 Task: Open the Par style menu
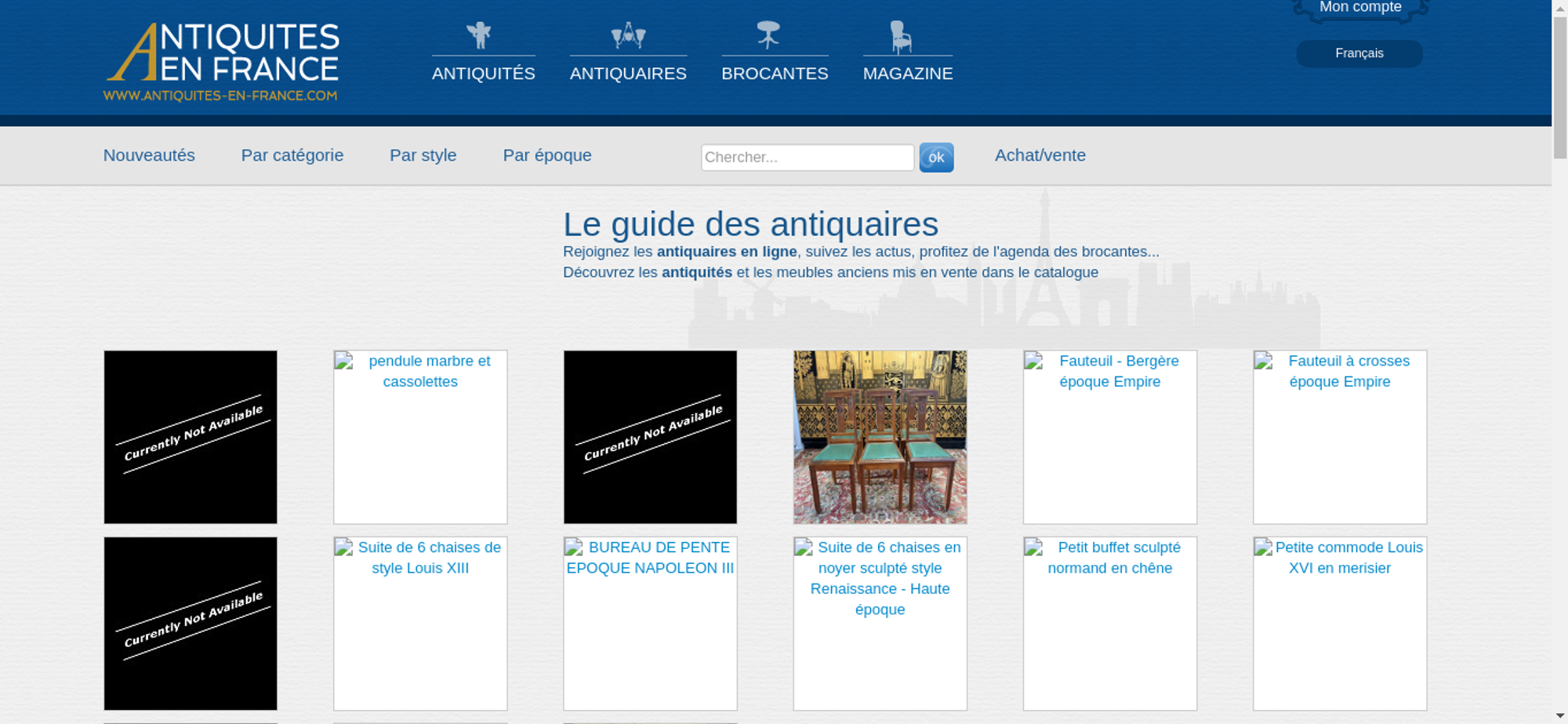click(x=423, y=155)
